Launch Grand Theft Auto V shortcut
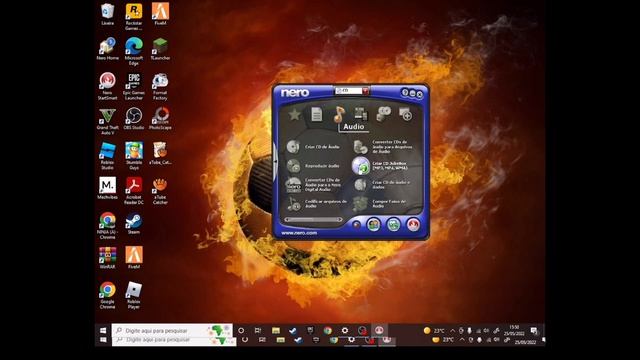 [x=107, y=121]
